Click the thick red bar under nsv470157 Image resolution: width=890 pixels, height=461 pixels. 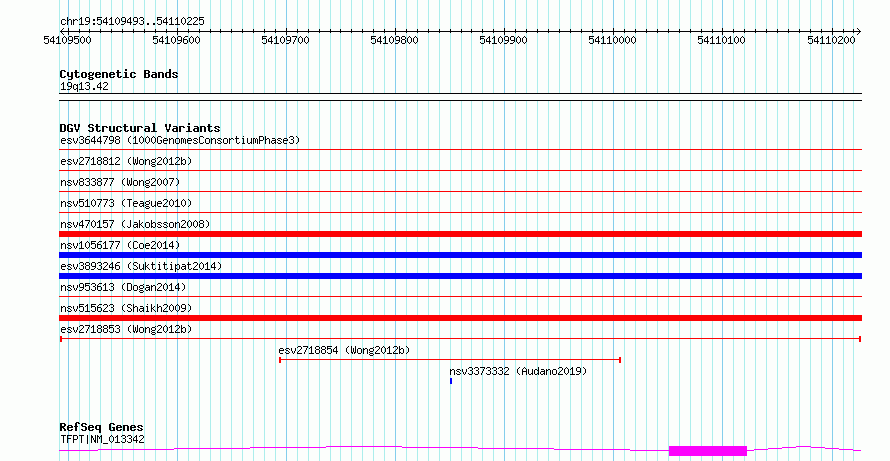click(460, 234)
